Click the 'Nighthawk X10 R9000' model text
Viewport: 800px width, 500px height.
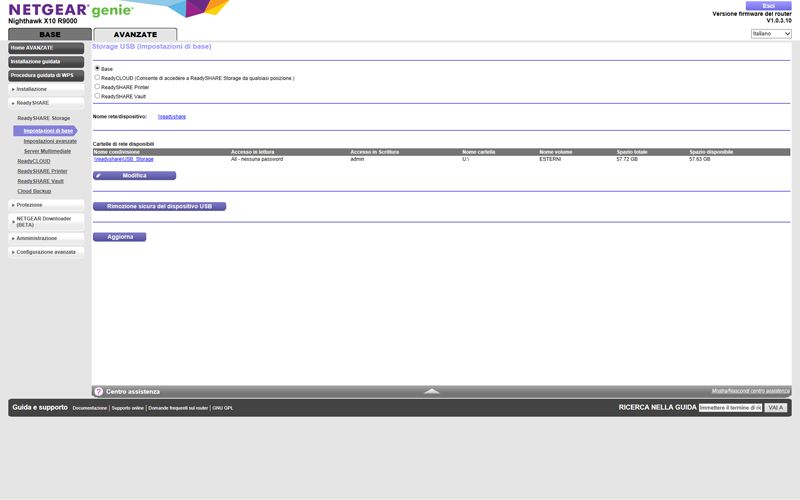(x=43, y=21)
